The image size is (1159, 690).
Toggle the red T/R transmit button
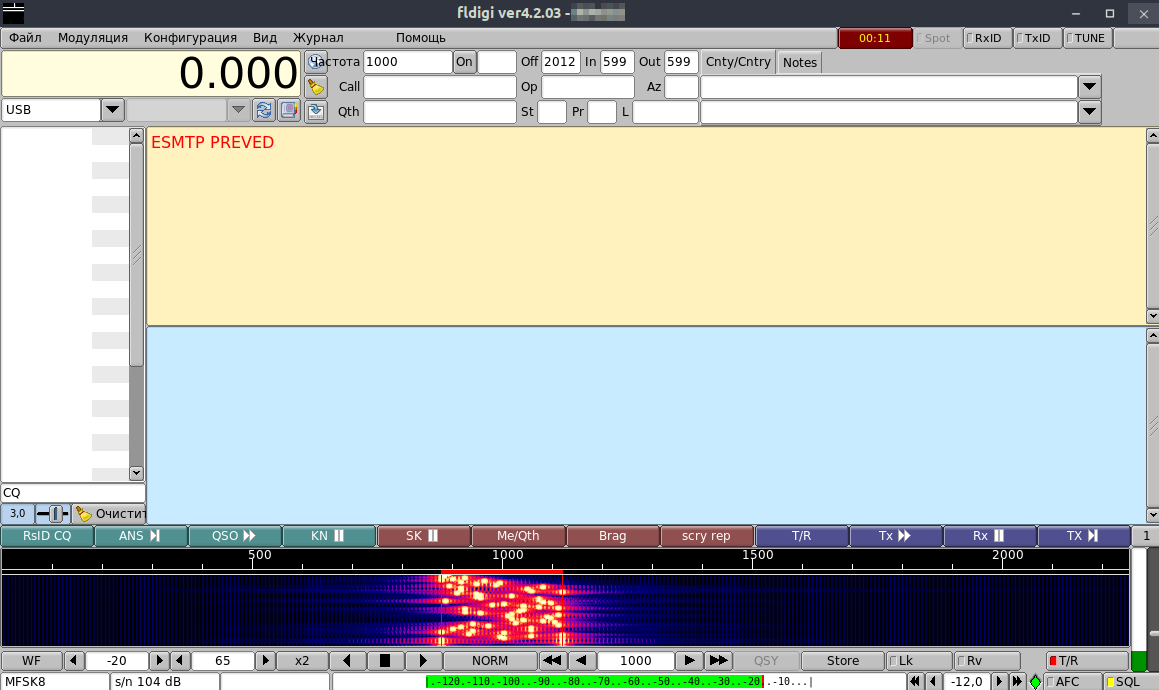click(x=1087, y=660)
